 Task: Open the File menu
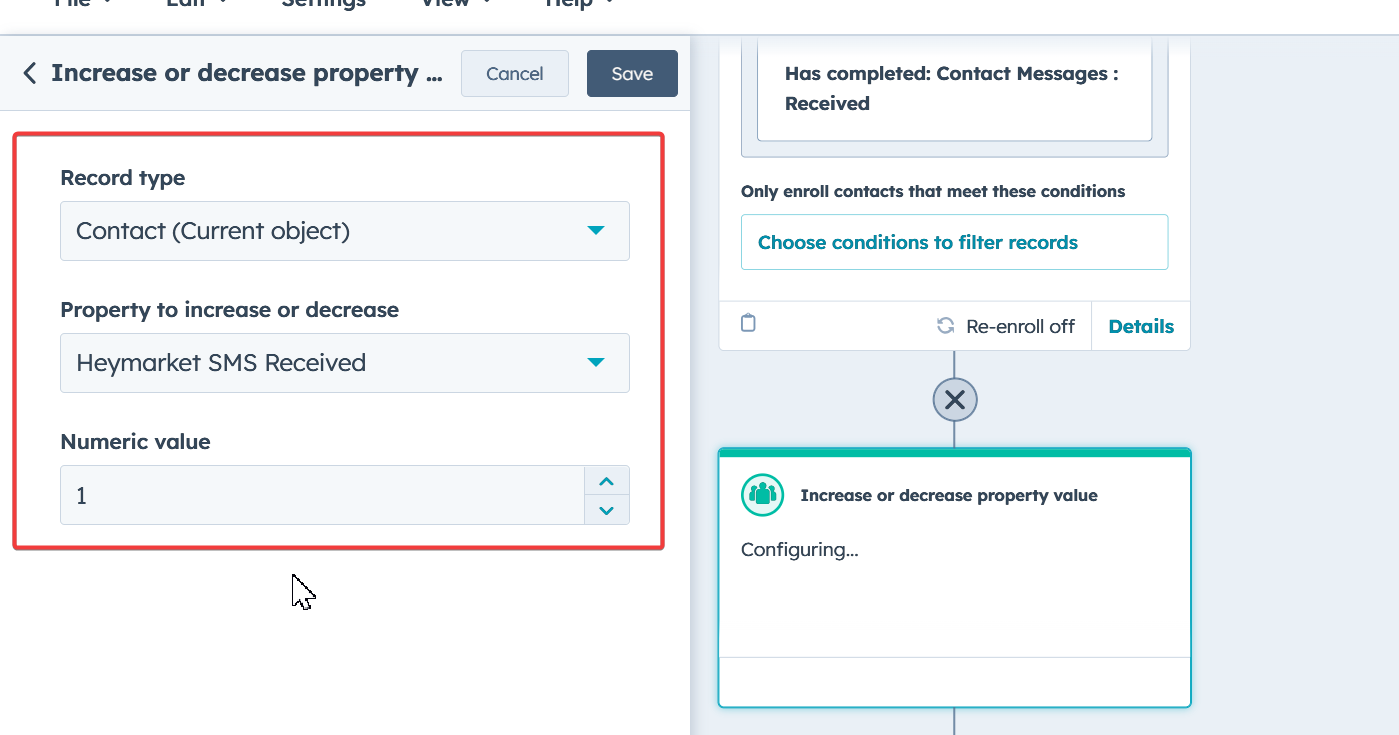(x=82, y=3)
